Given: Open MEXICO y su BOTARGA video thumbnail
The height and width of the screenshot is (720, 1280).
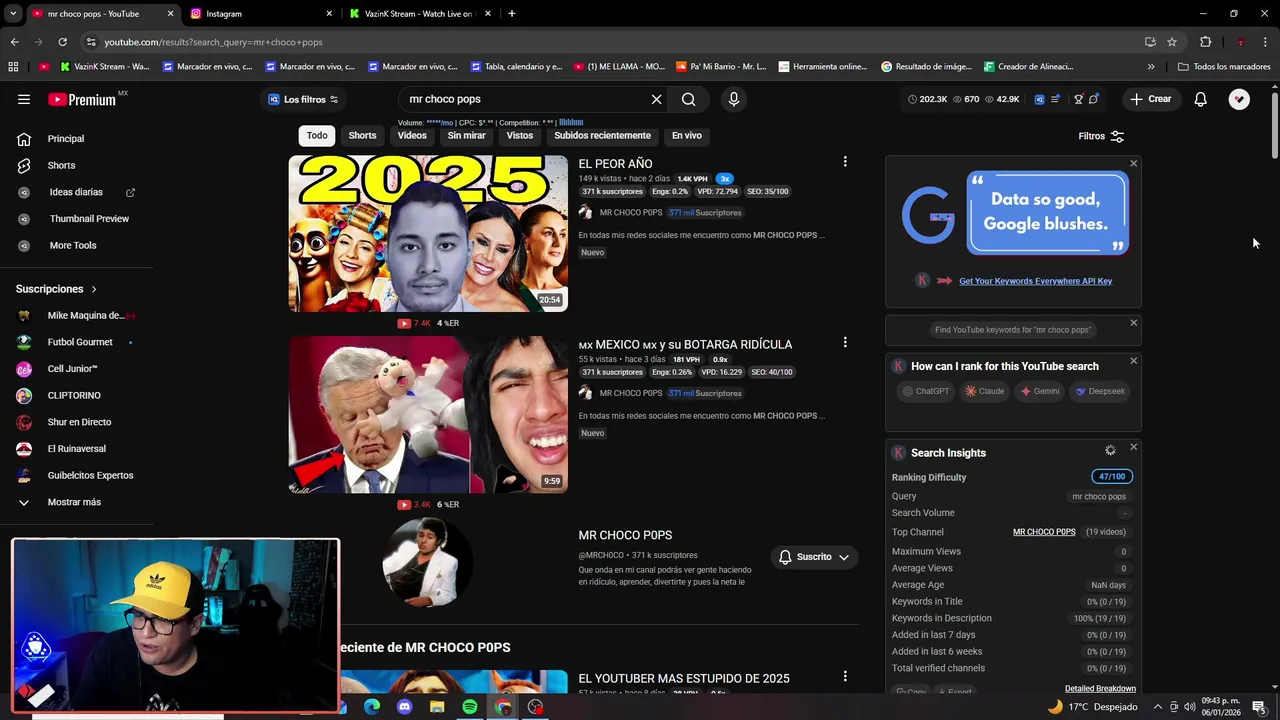Looking at the screenshot, I should point(428,414).
